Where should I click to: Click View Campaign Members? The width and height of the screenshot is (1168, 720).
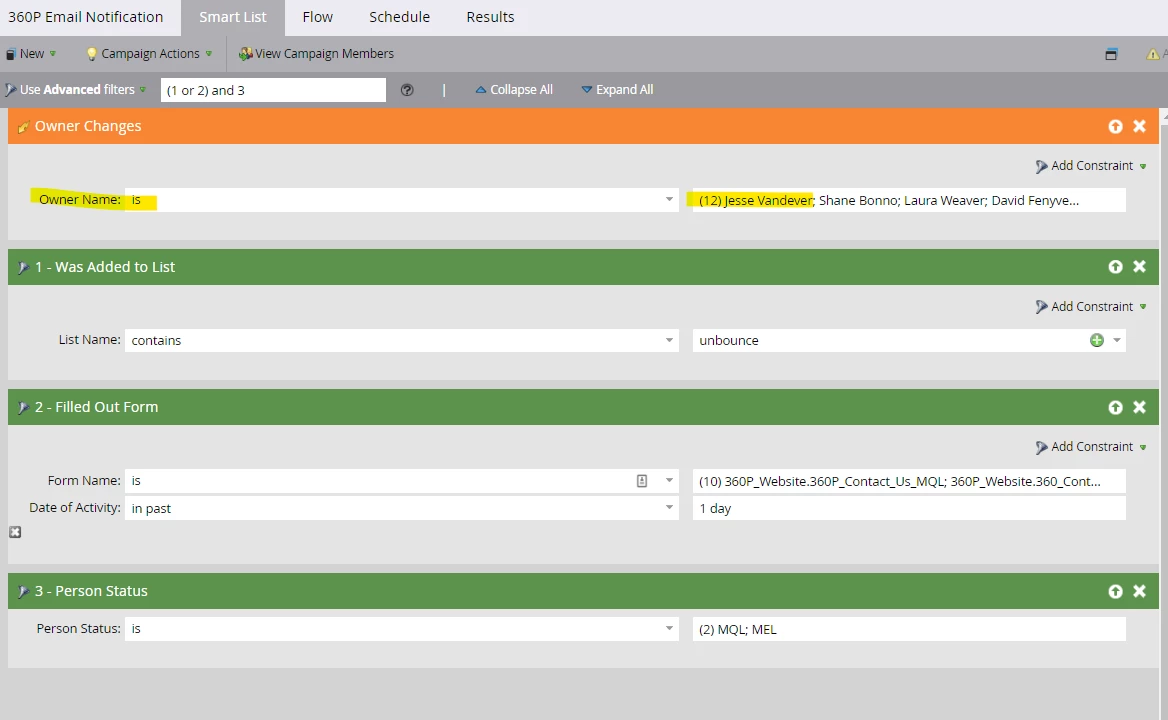[317, 54]
